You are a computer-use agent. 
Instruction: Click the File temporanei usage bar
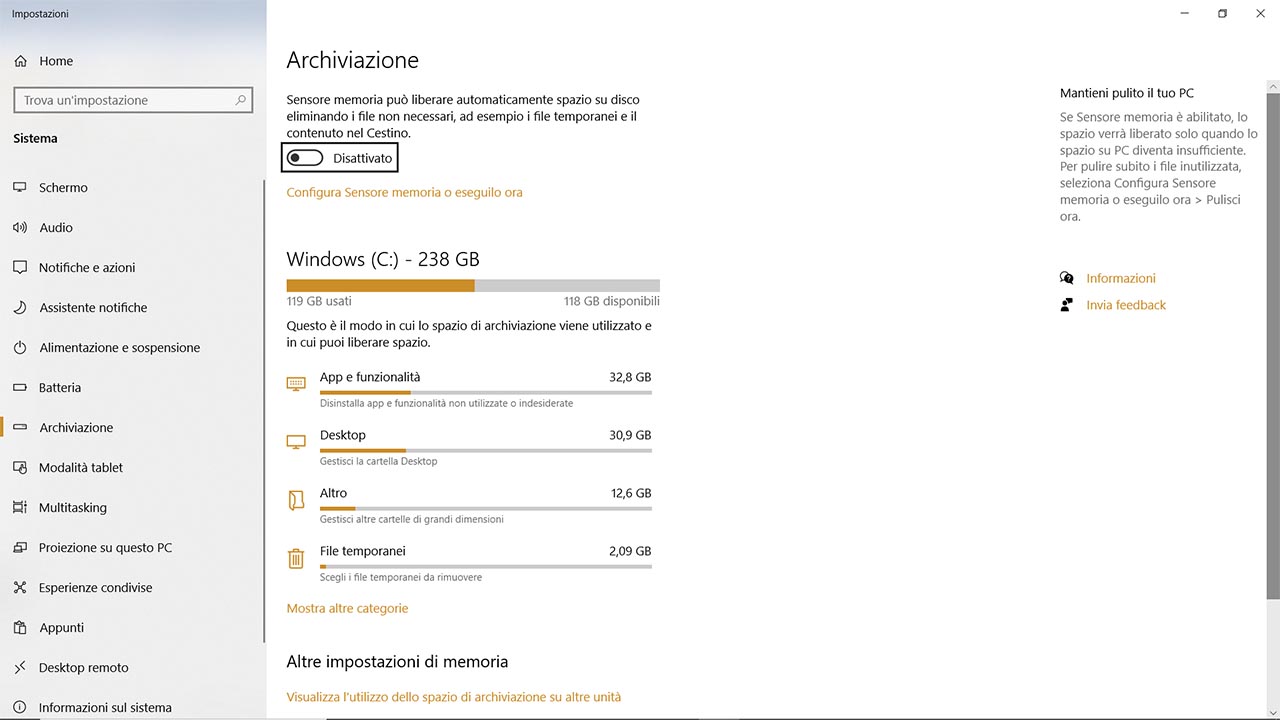tap(486, 567)
